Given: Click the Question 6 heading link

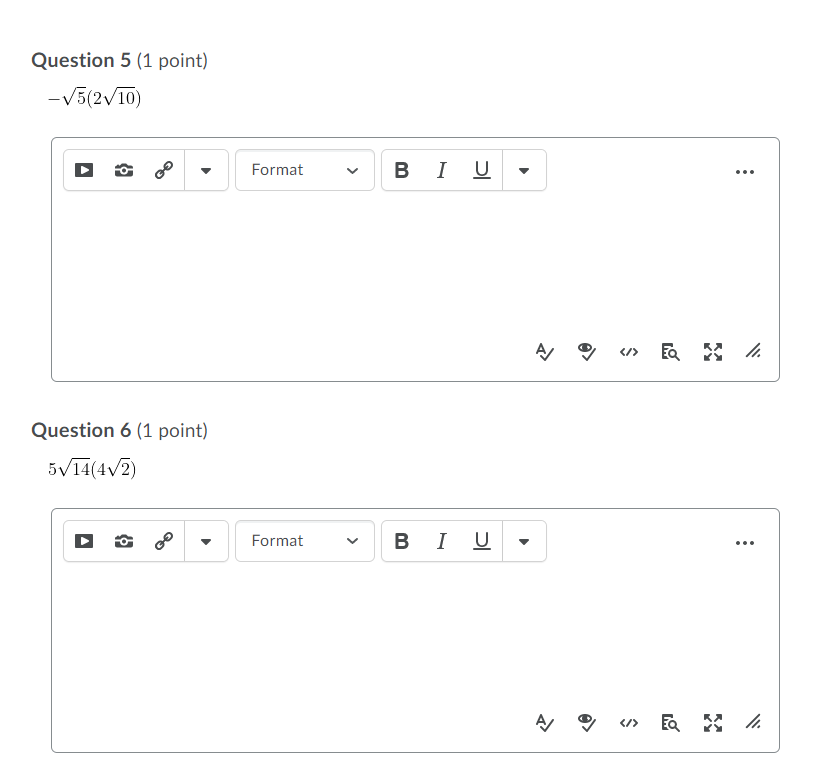Looking at the screenshot, I should [x=81, y=430].
